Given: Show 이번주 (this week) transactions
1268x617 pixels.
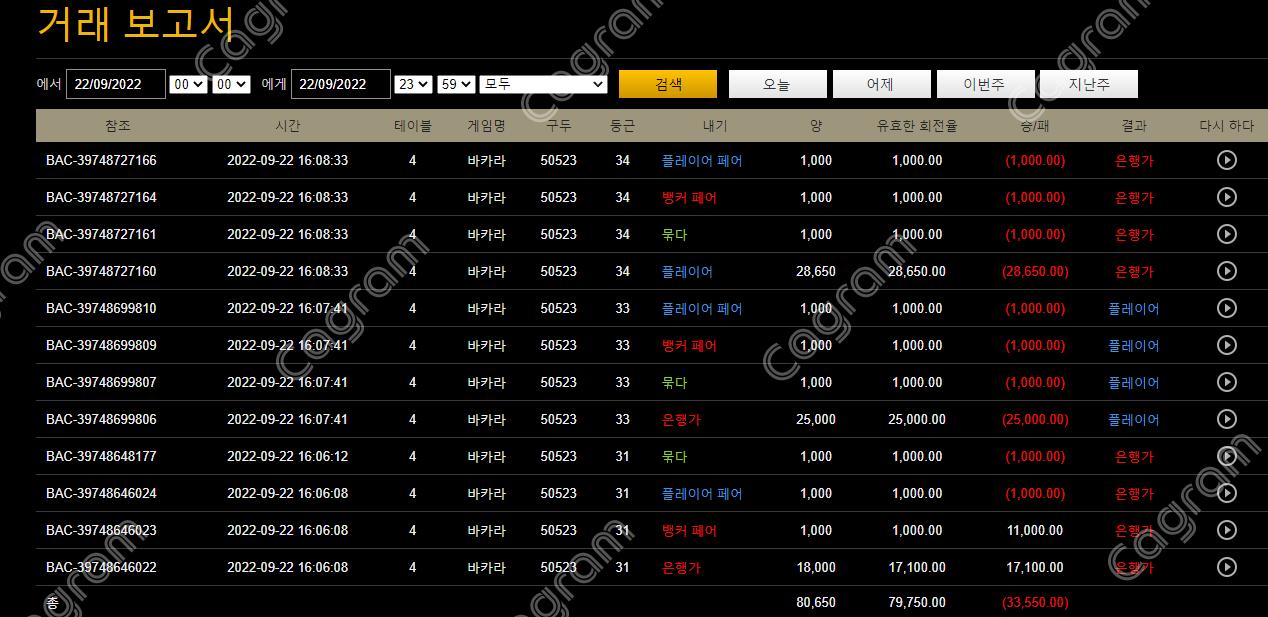Looking at the screenshot, I should pyautogui.click(x=985, y=84).
